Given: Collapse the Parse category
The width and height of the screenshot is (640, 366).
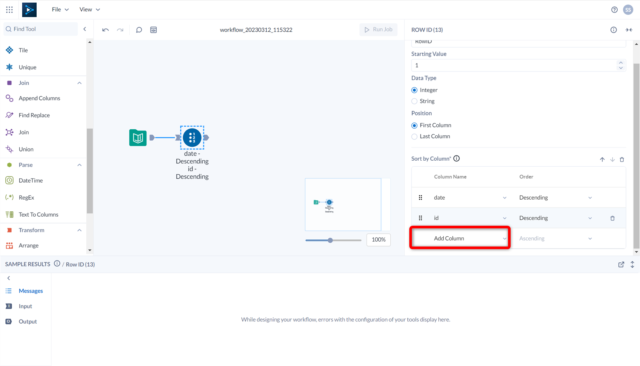Looking at the screenshot, I should [79, 165].
